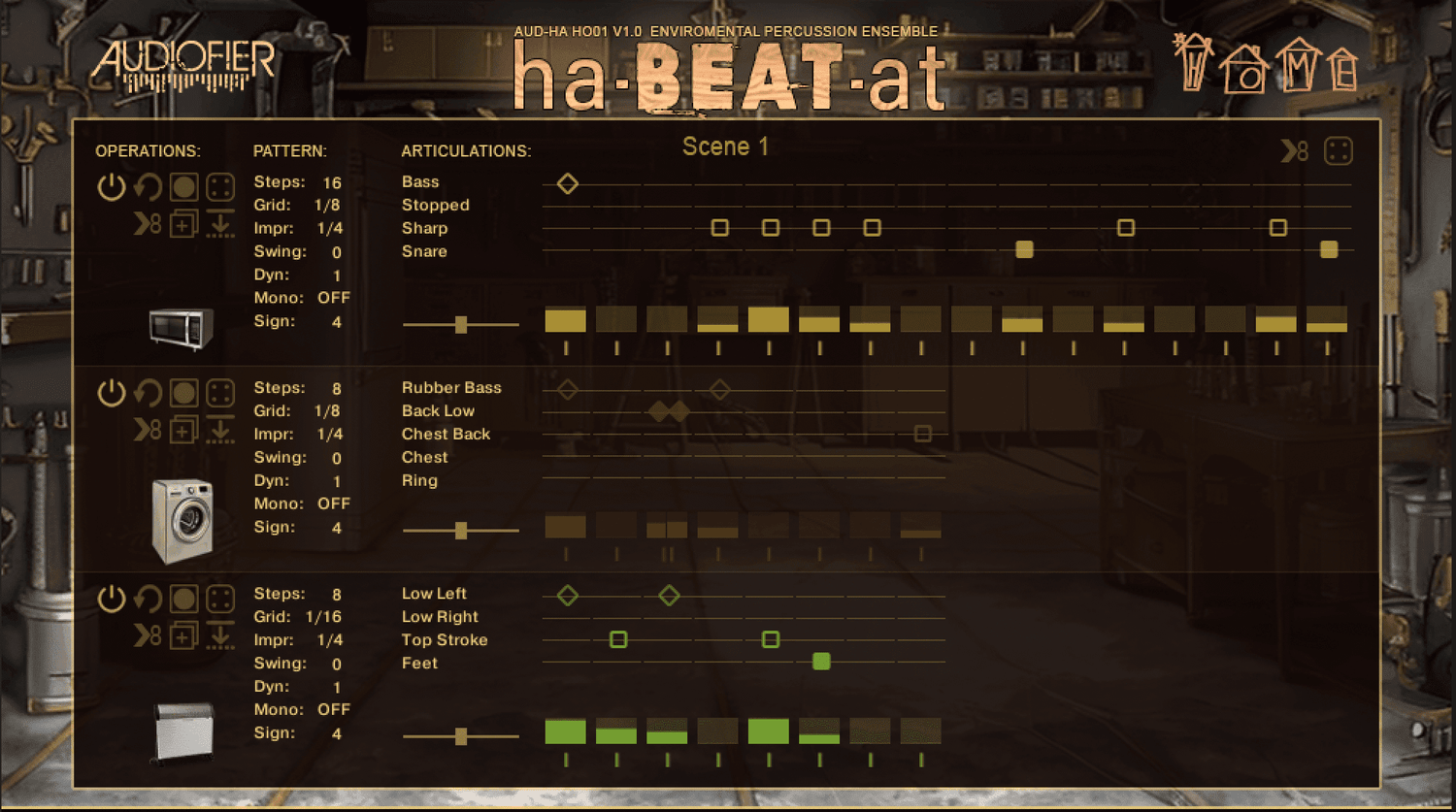Click the Scene 1 title
Screen dimensions: 1456x812
725,147
